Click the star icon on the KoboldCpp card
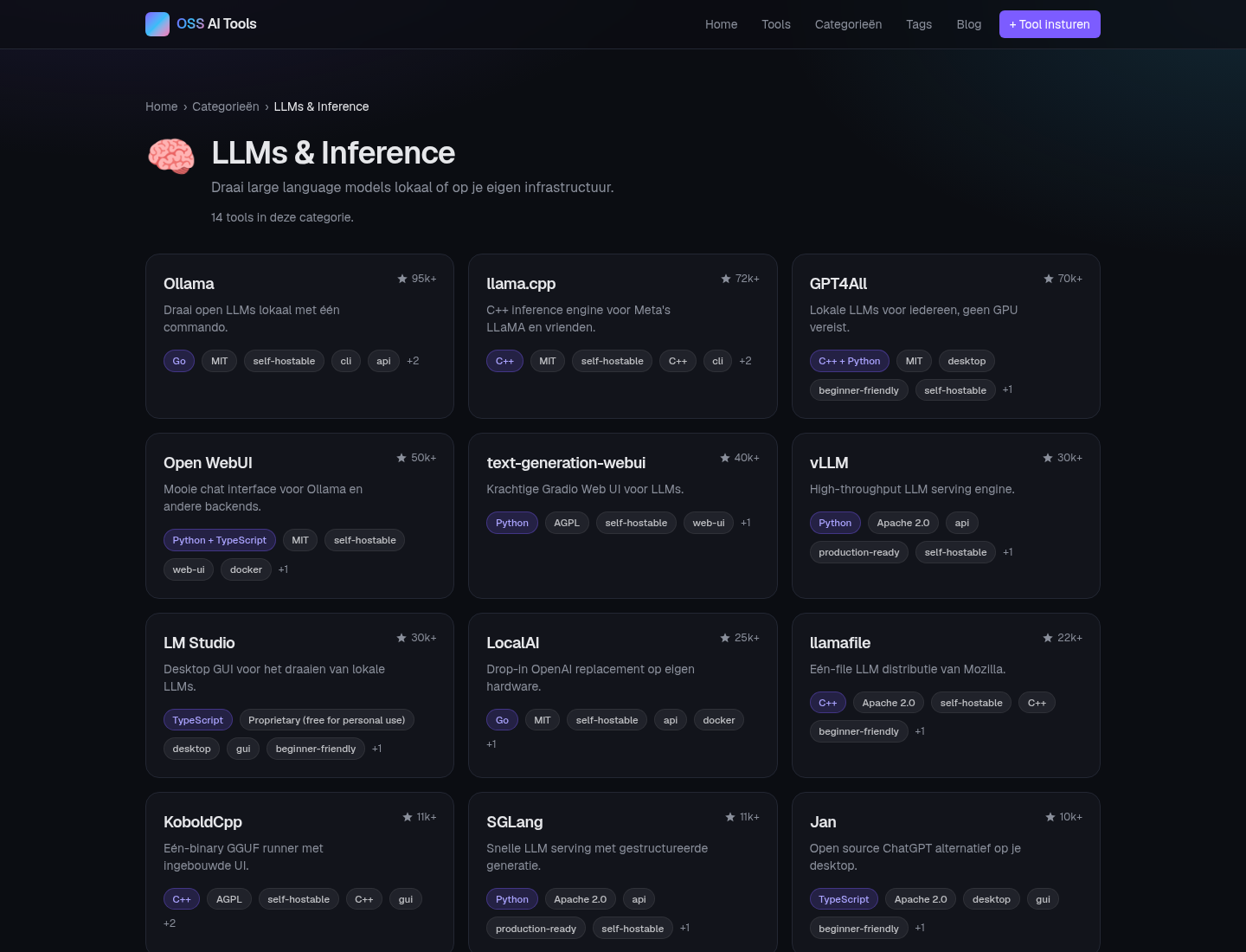 pyautogui.click(x=408, y=817)
